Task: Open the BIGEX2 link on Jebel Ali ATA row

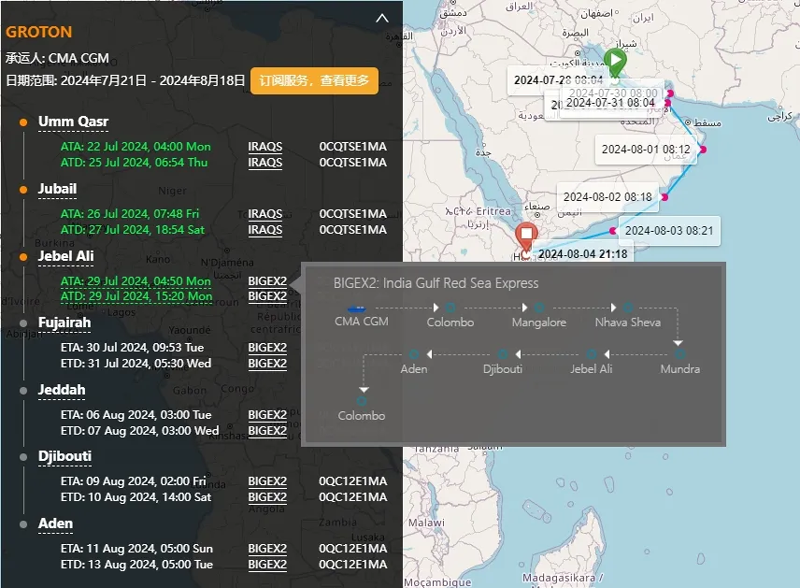Action: (x=267, y=281)
